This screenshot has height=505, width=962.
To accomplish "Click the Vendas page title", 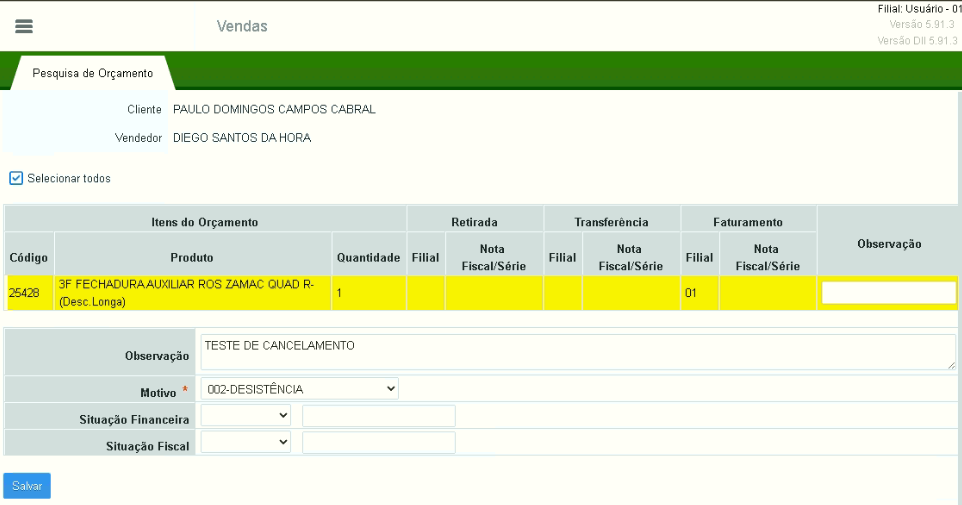I will pos(242,26).
